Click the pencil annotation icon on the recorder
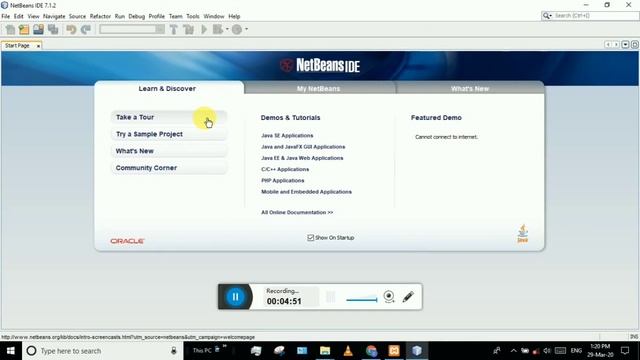Screen dimensions: 640x360 coord(408,297)
